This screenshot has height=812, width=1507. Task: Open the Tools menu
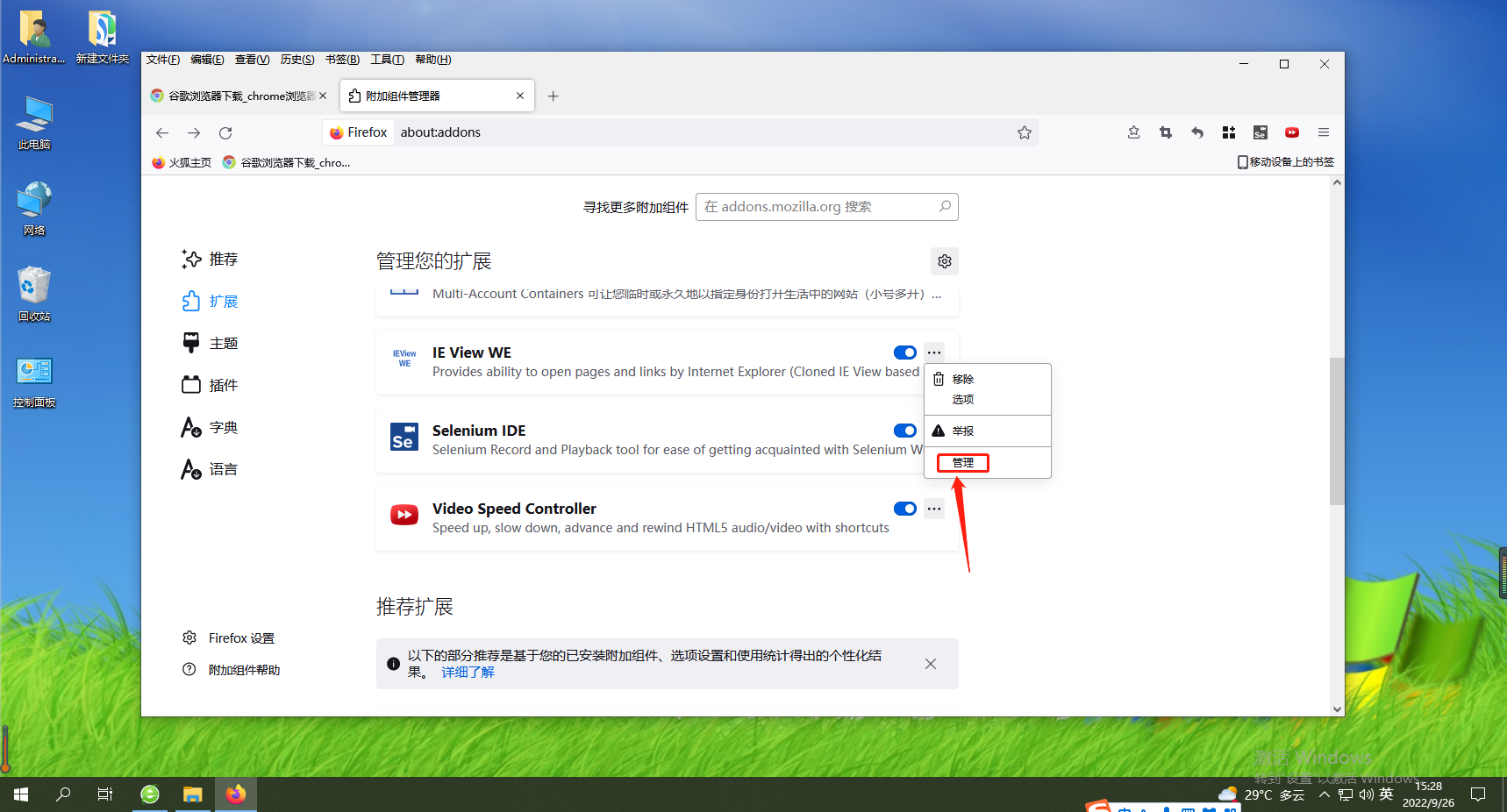388,60
